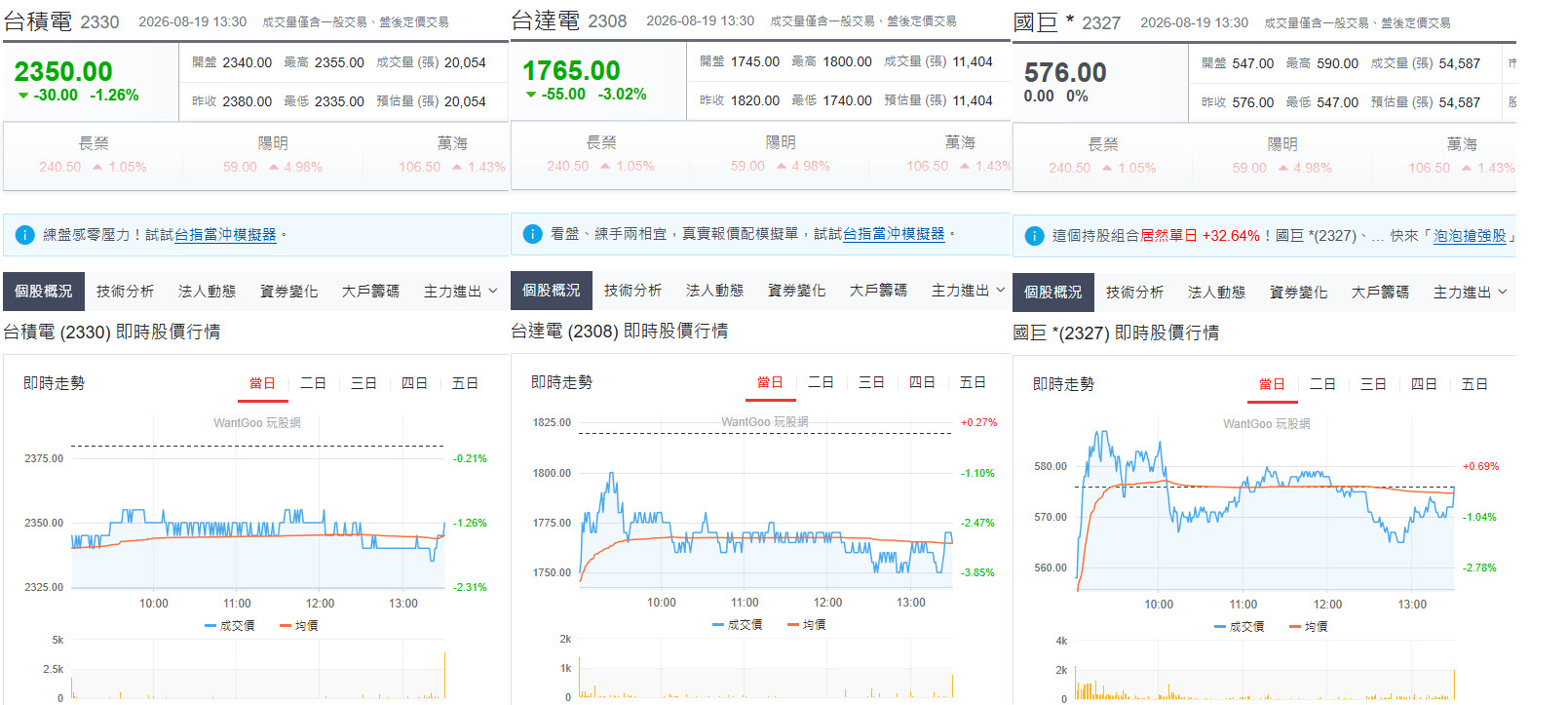The width and height of the screenshot is (1568, 705).
Task: Open 法人動態 tab in 台達電 panel
Action: click(714, 291)
